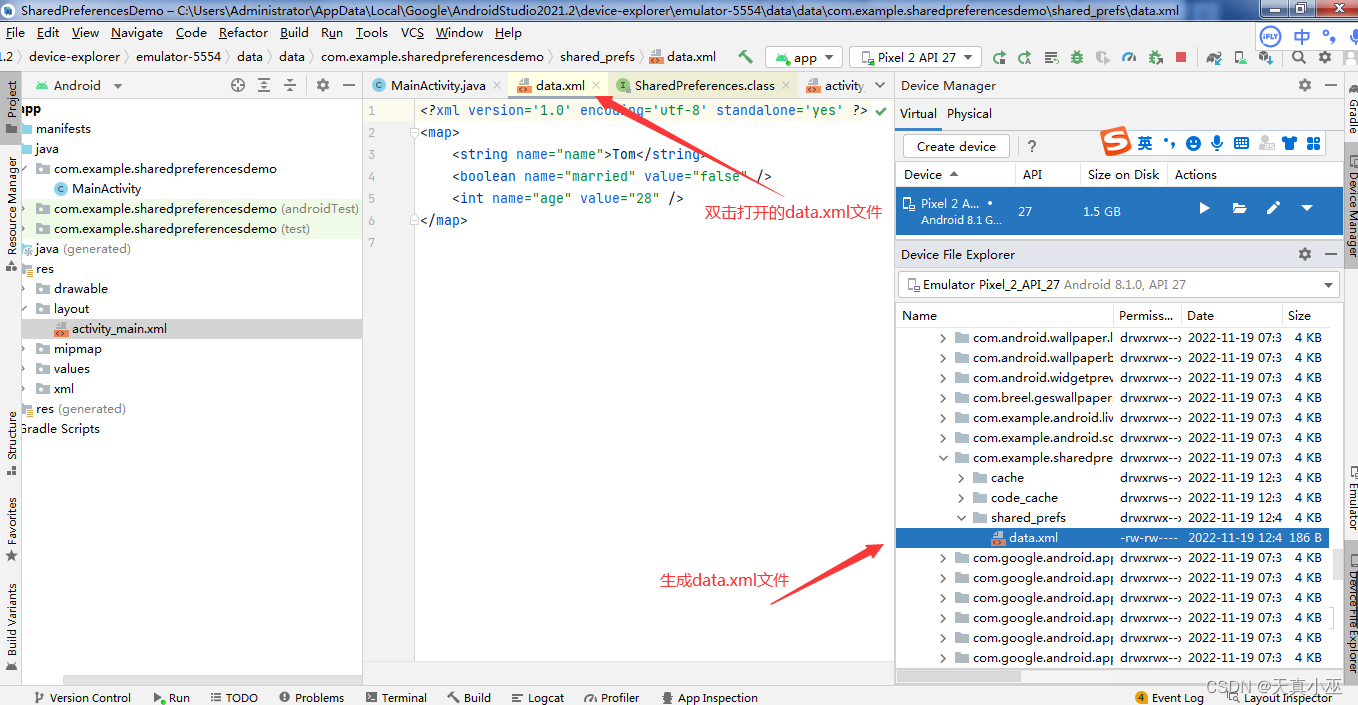Image resolution: width=1358 pixels, height=705 pixels.
Task: Switch to the MainActivity.java editor tab
Action: (x=437, y=86)
